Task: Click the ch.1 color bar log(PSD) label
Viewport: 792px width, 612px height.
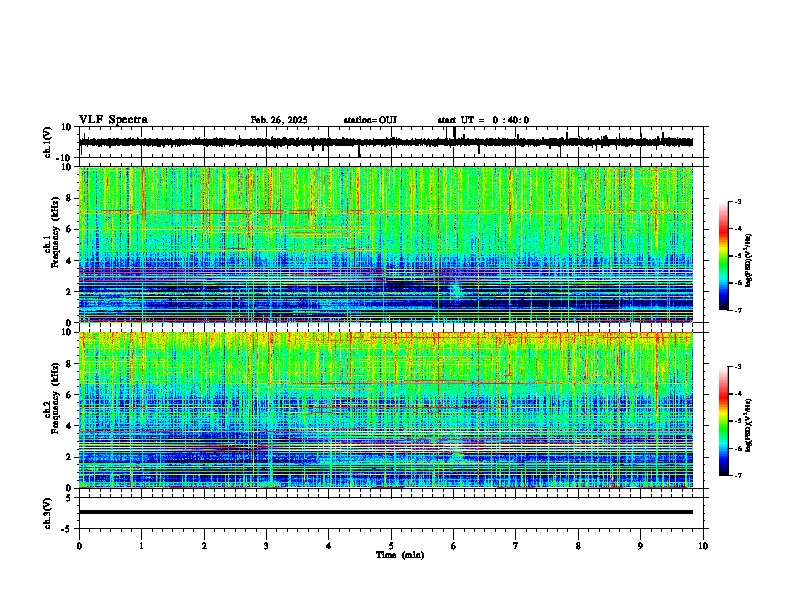Action: [749, 261]
